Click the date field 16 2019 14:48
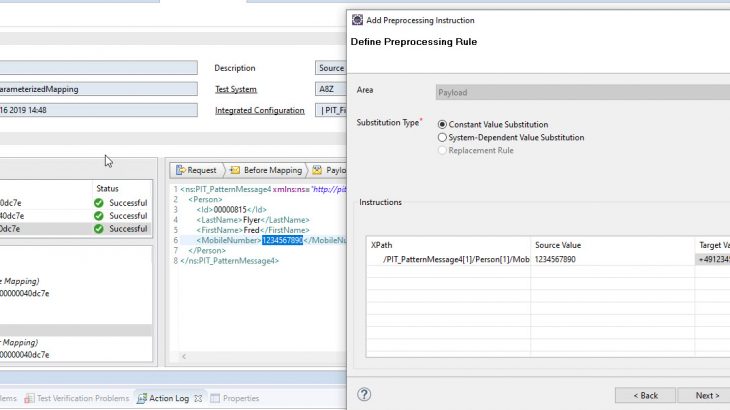Image resolution: width=730 pixels, height=410 pixels. click(x=99, y=110)
